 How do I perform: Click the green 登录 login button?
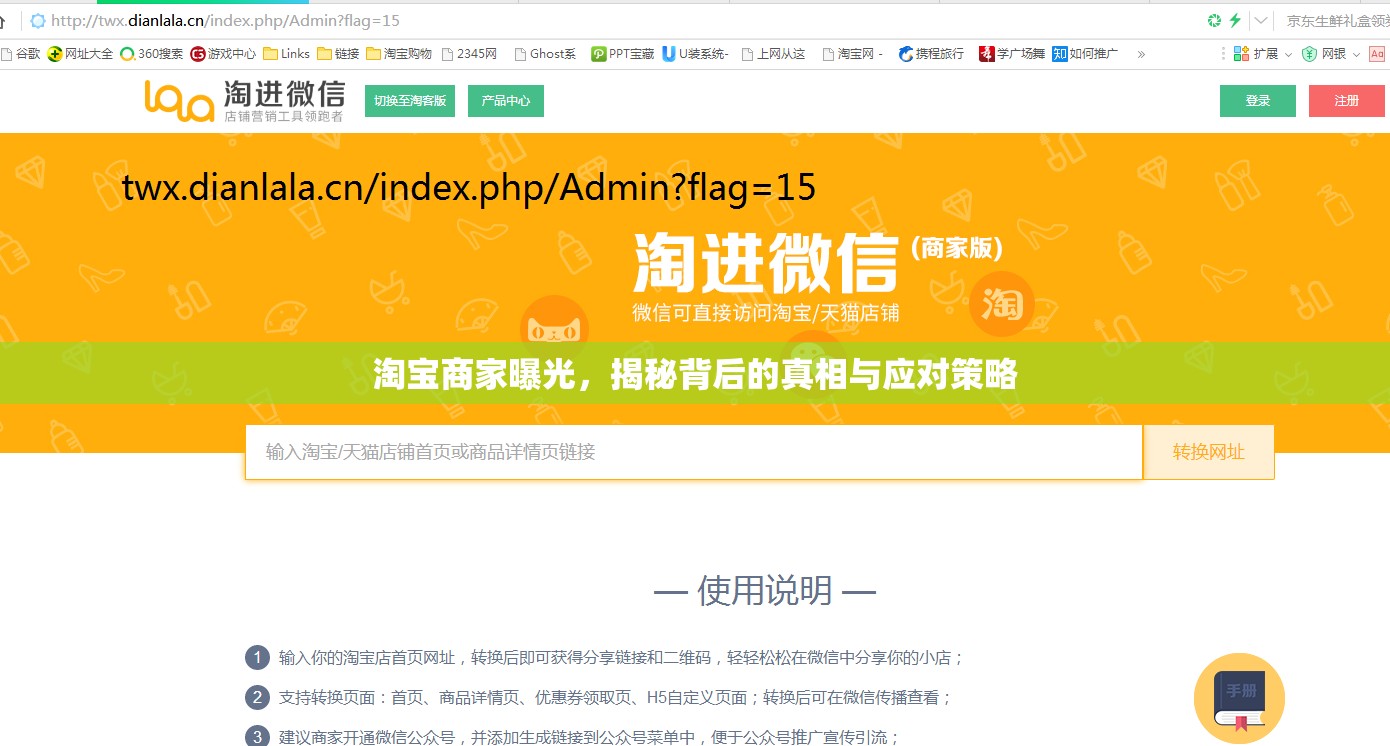tap(1258, 101)
